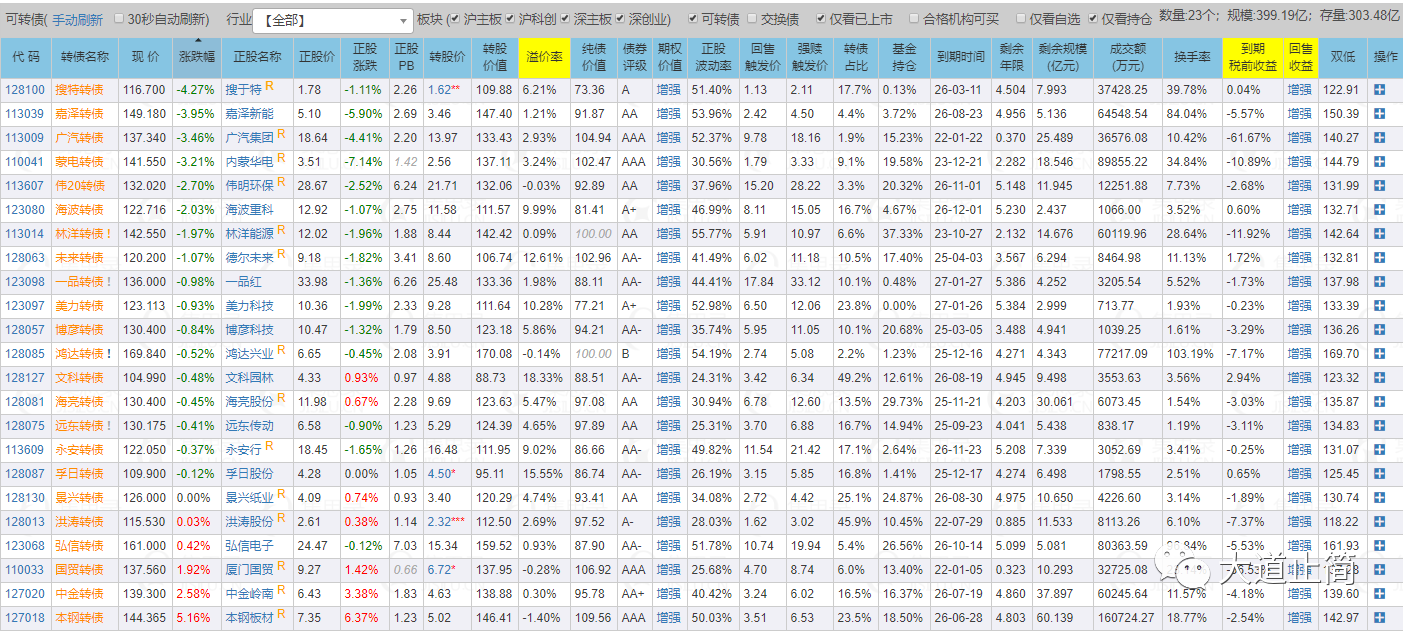Open the 中金岭南 stock link

(x=249, y=594)
